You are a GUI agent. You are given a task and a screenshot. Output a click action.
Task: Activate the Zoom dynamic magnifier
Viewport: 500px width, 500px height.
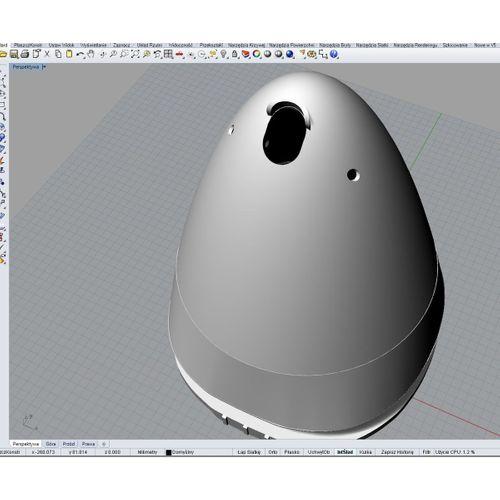click(x=113, y=54)
